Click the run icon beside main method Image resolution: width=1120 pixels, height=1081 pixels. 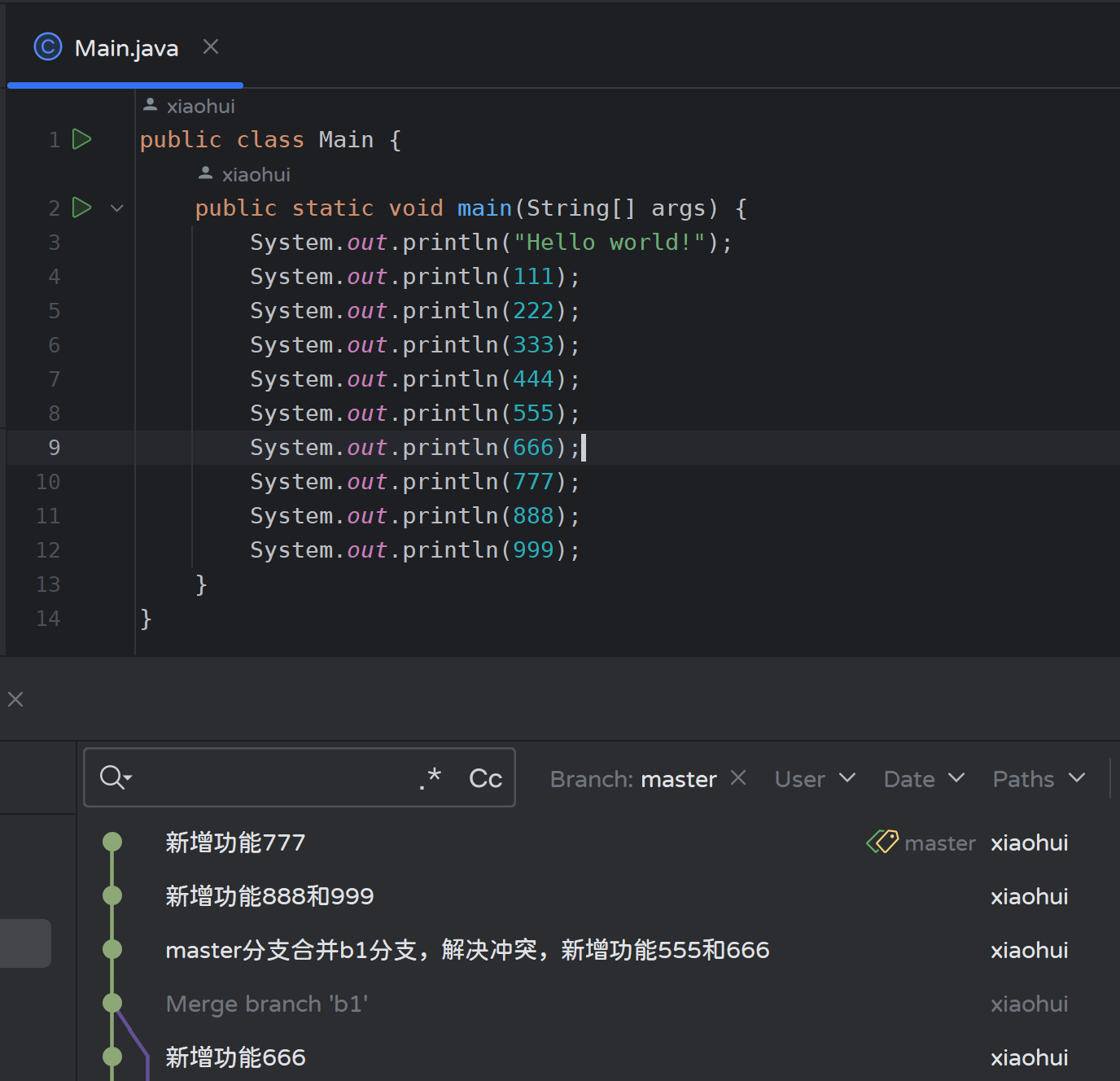pyautogui.click(x=81, y=208)
